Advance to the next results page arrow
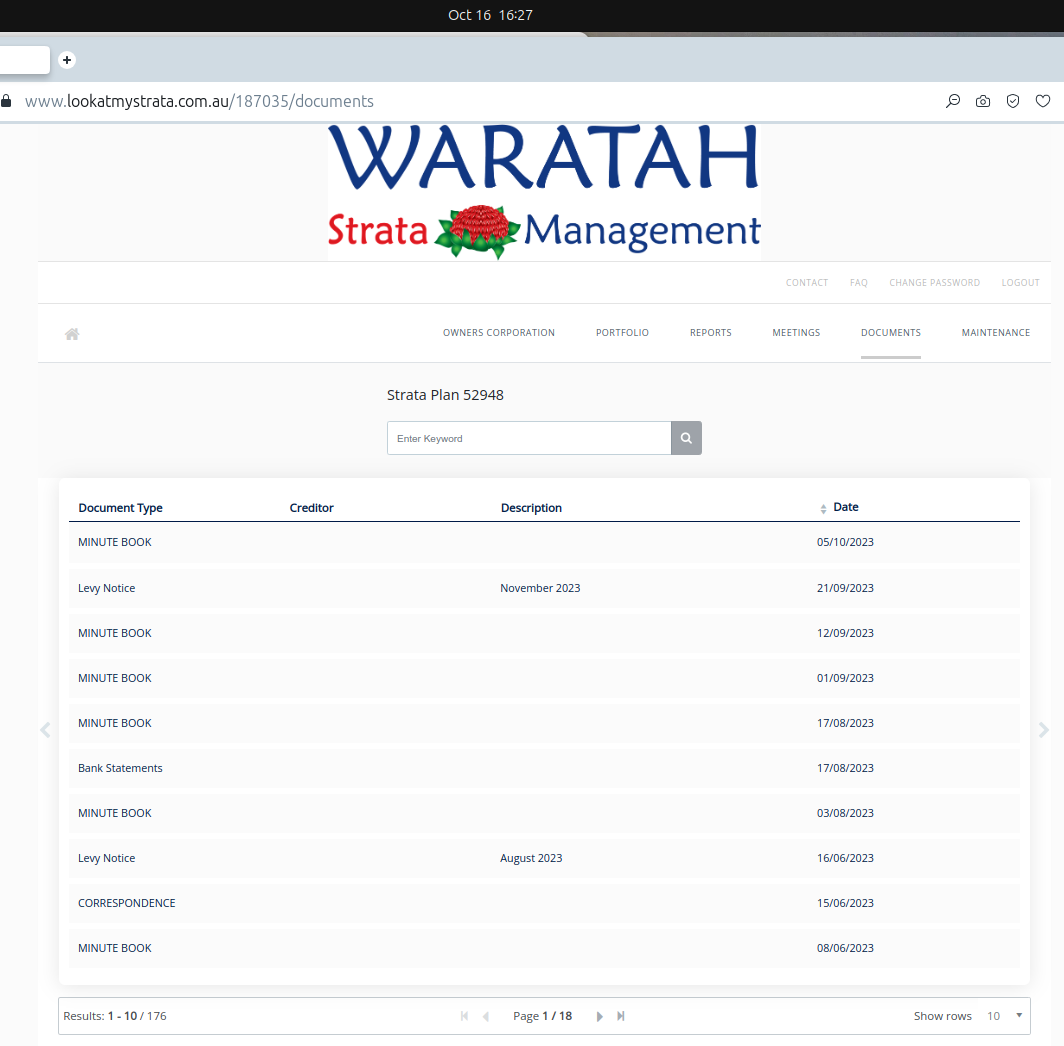This screenshot has height=1046, width=1064. [x=599, y=1016]
